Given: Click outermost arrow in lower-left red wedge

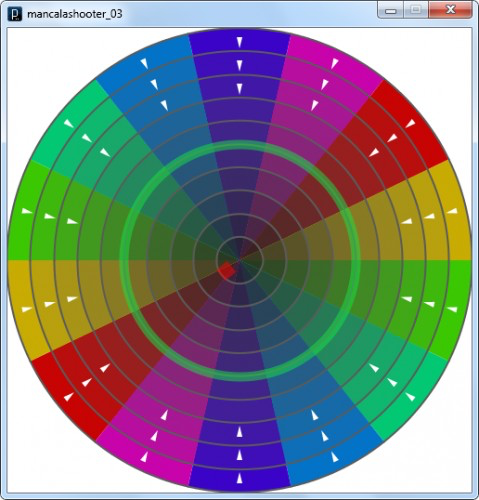Looking at the screenshot, I should [x=69, y=397].
